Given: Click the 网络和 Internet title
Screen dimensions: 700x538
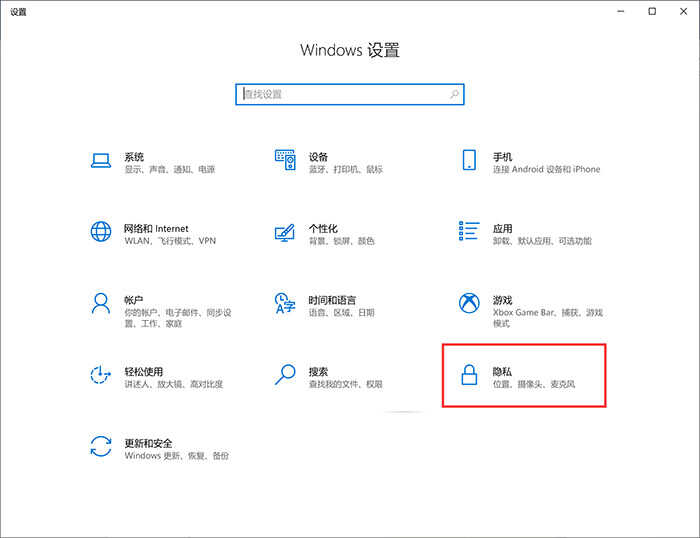Looking at the screenshot, I should pos(156,229).
